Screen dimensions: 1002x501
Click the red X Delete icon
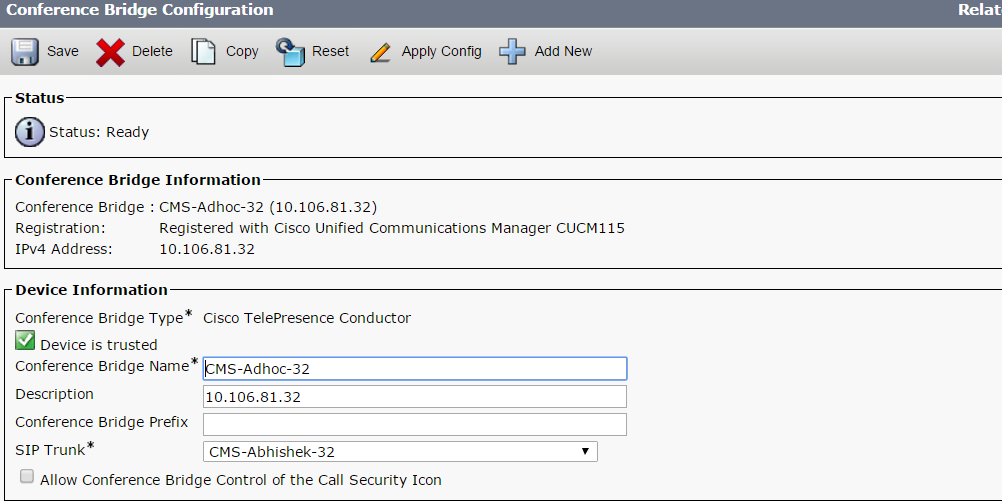click(x=110, y=52)
